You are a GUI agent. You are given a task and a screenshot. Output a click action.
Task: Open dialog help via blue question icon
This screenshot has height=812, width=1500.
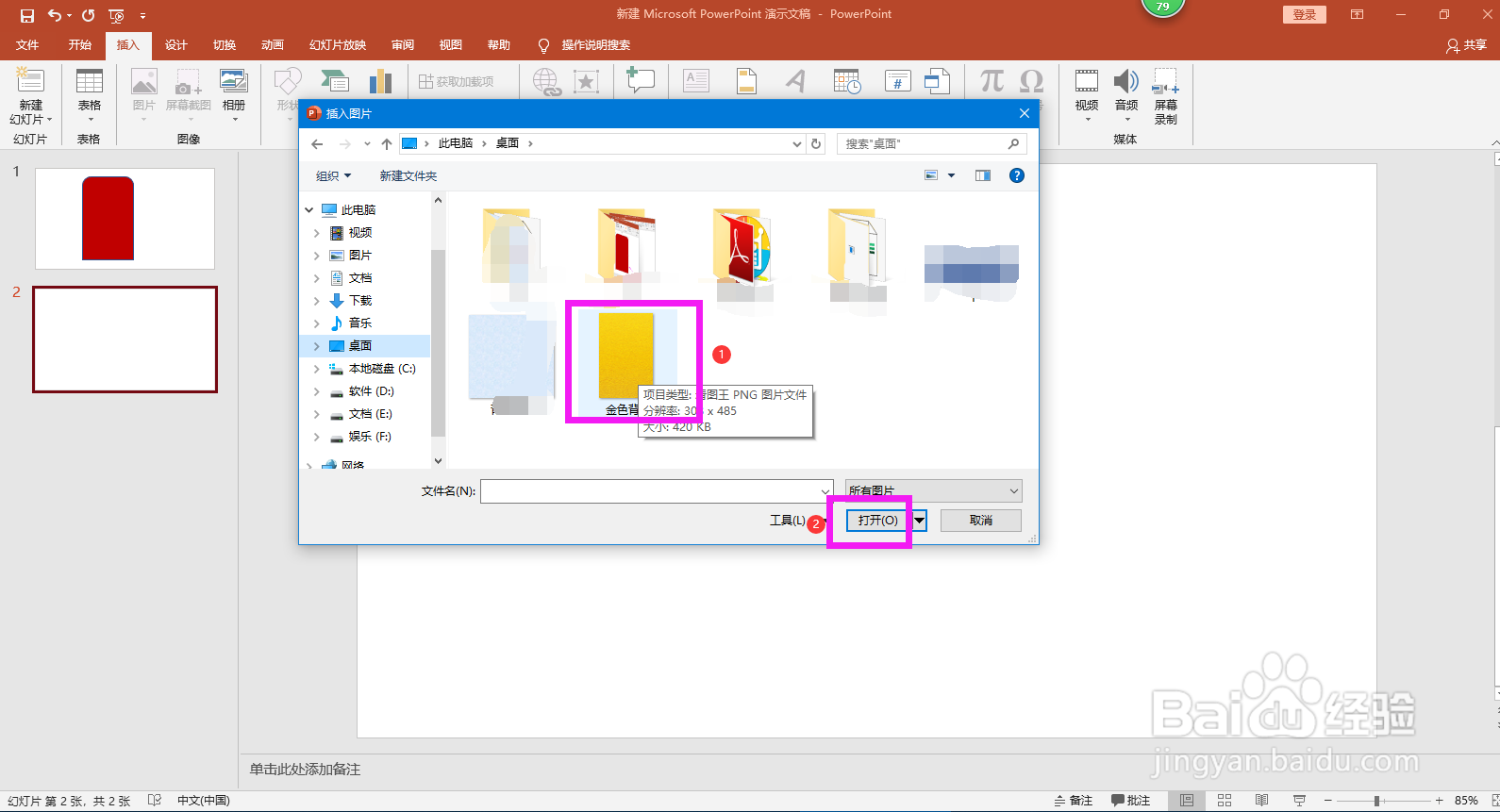coord(1017,175)
